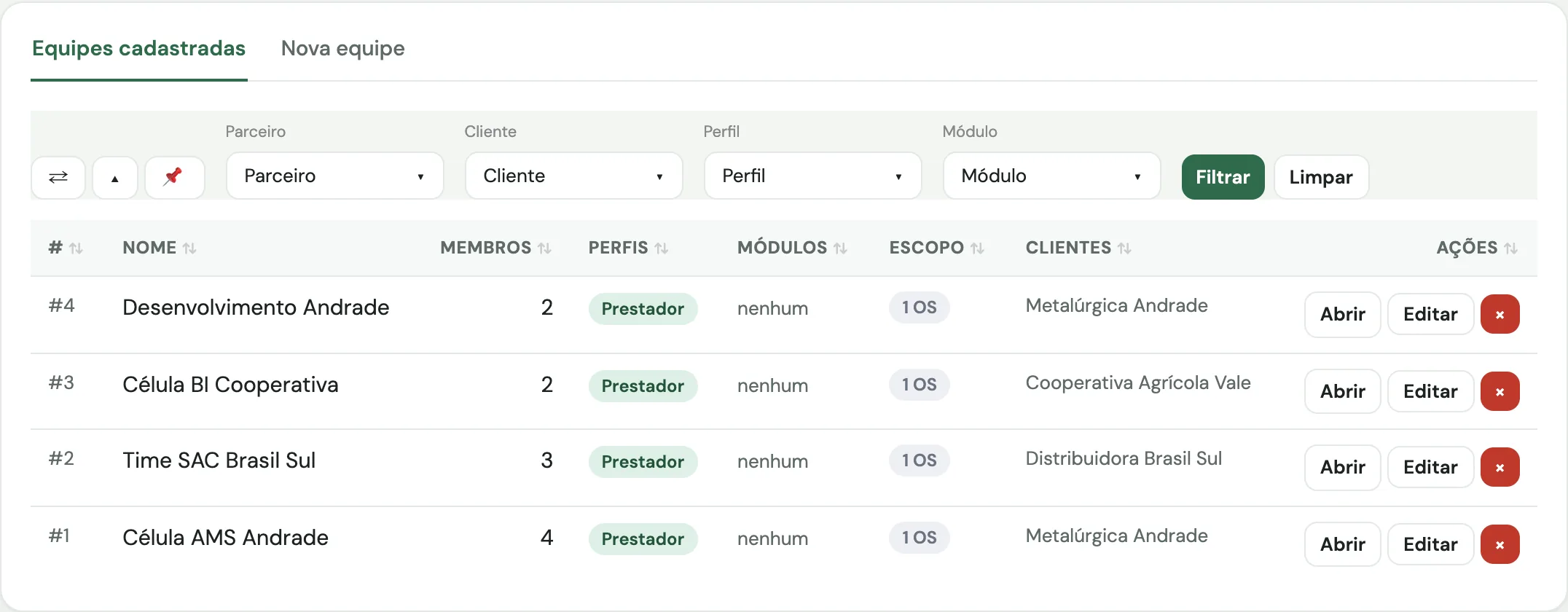Sort by MEMBROS column sort icon
Viewport: 1568px width, 612px height.
pos(544,248)
